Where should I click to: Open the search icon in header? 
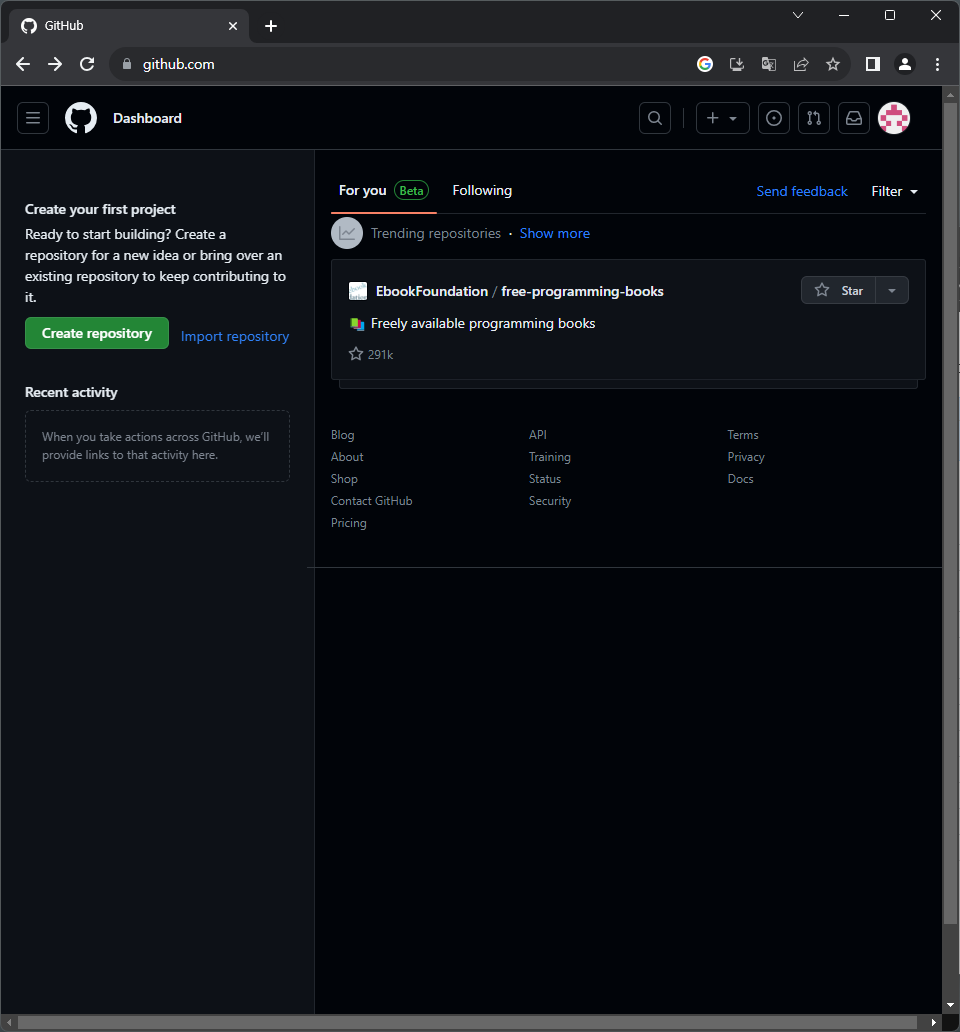pyautogui.click(x=655, y=118)
